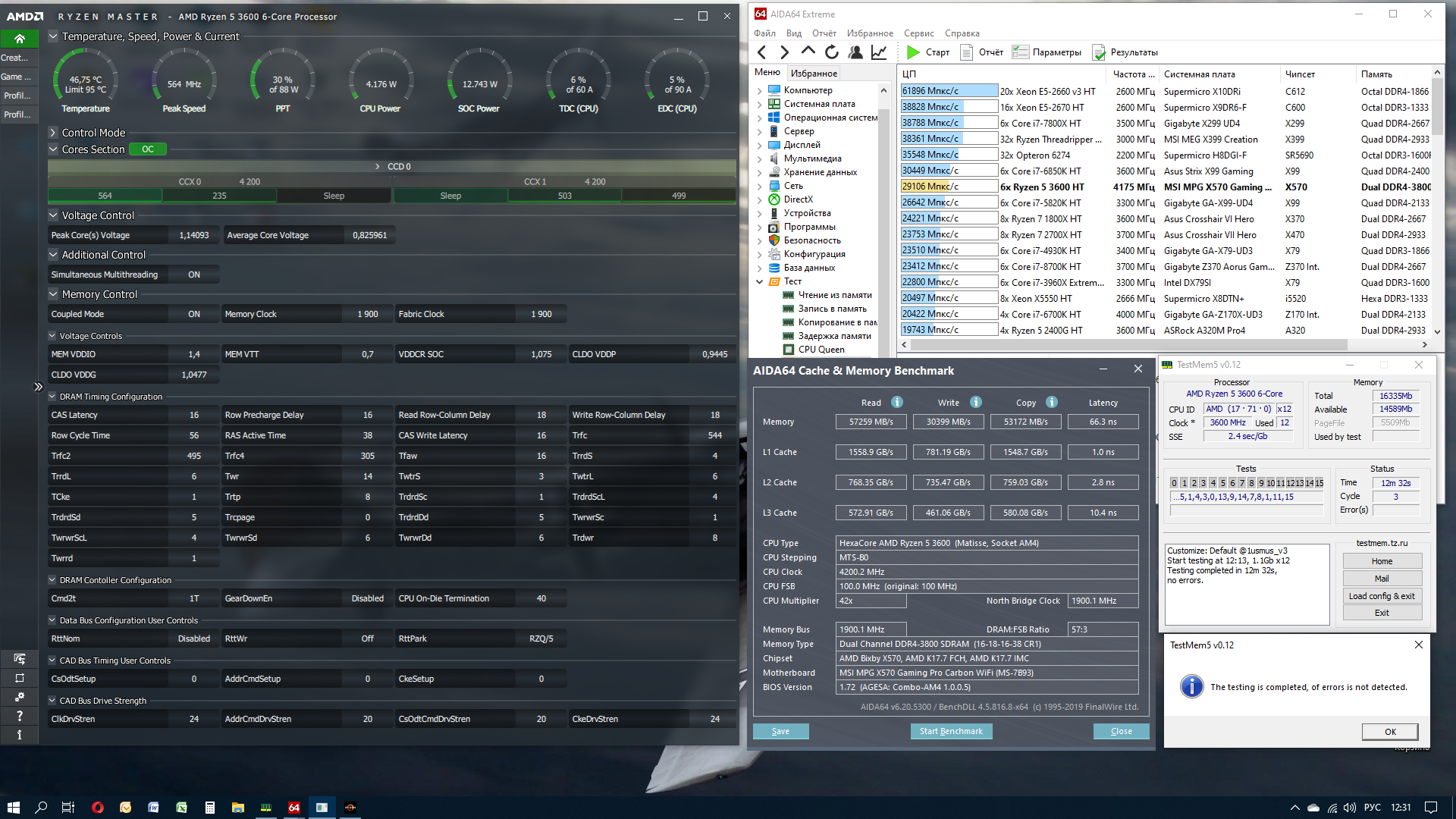The width and height of the screenshot is (1456, 819).
Task: Toggle the OC badge in Cores Section
Action: click(148, 149)
